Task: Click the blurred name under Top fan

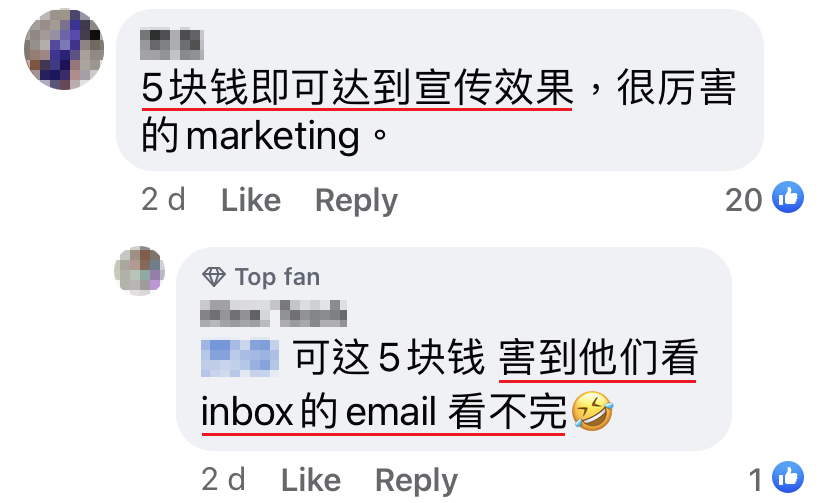Action: [274, 314]
